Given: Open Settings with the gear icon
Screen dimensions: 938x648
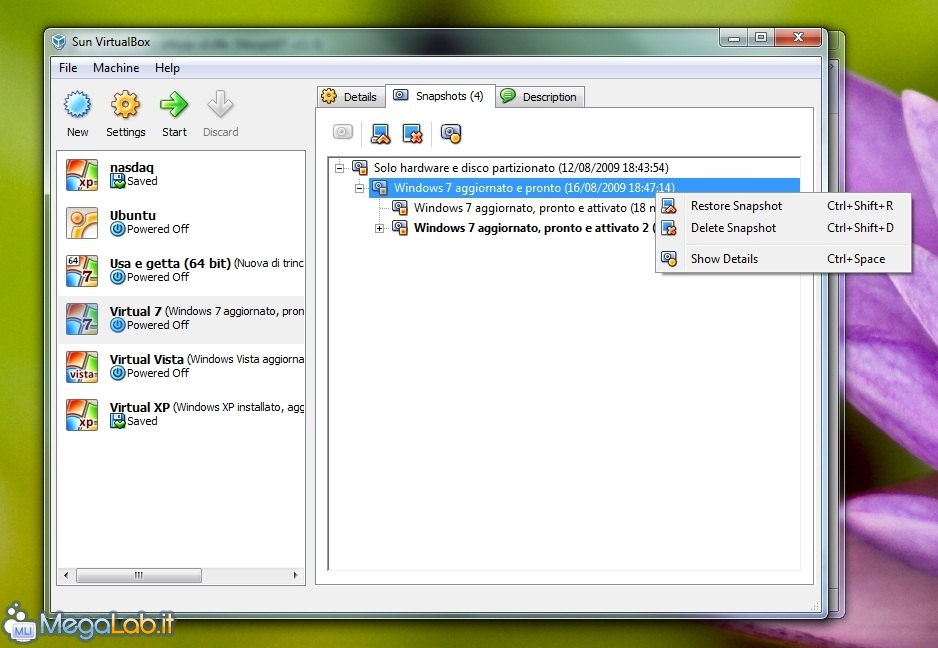Looking at the screenshot, I should point(126,105).
